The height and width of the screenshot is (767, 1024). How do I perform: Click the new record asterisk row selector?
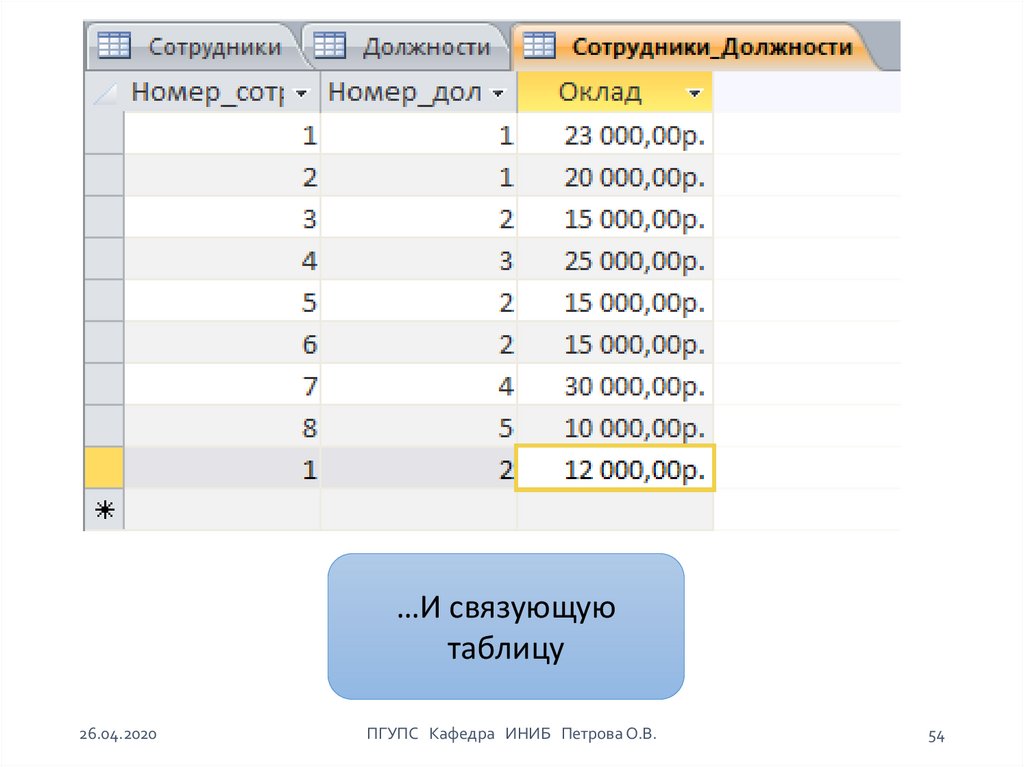[x=104, y=511]
